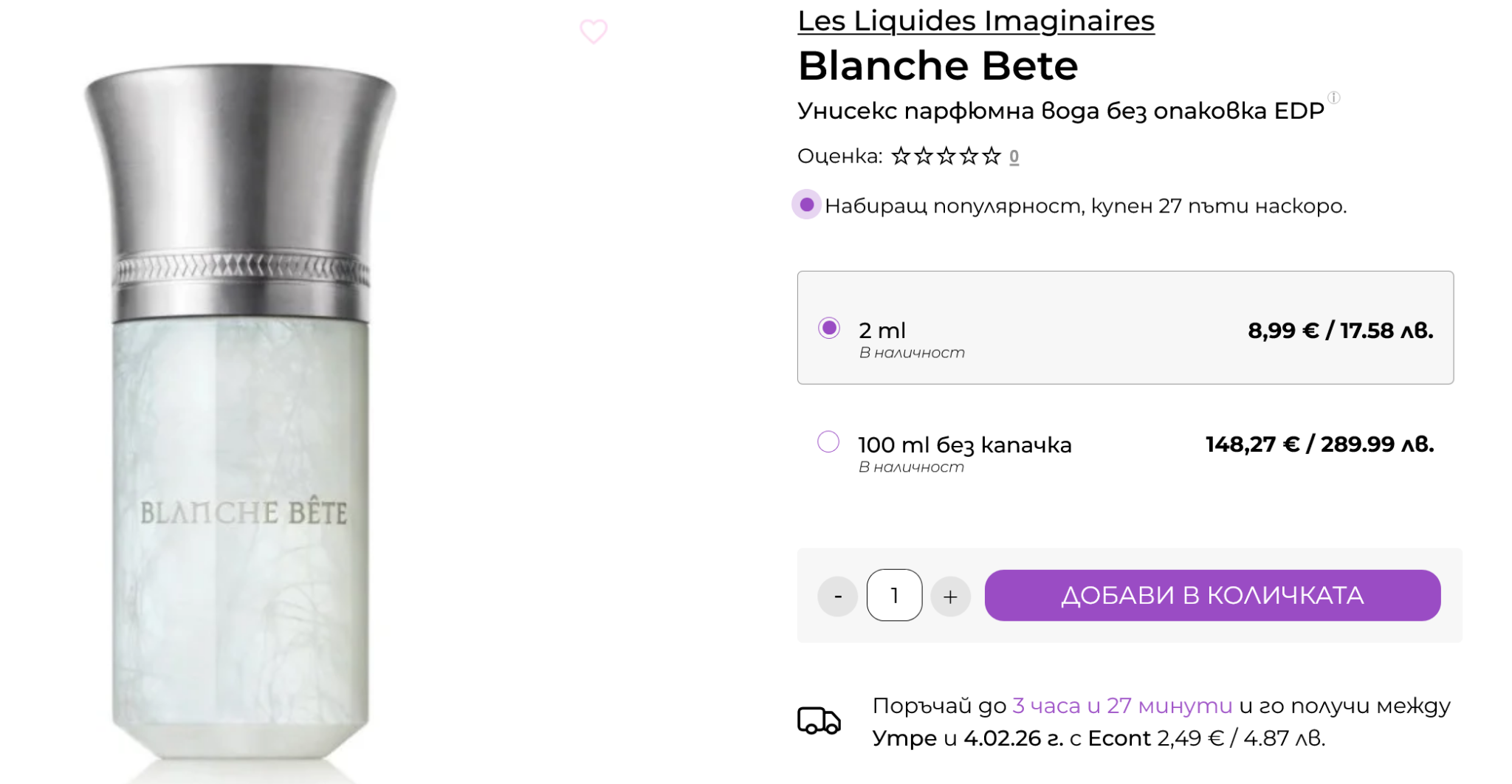Add product to wishlist with heart icon
Image resolution: width=1512 pixels, height=784 pixels.
click(593, 32)
